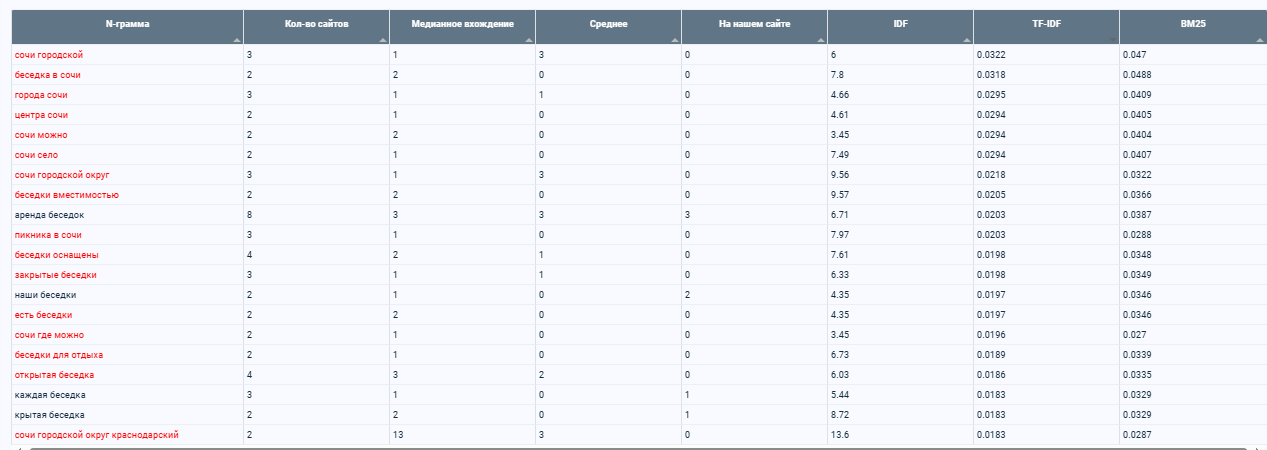
Task: Click 'открытая беседка' n-gram
Action: (x=54, y=375)
